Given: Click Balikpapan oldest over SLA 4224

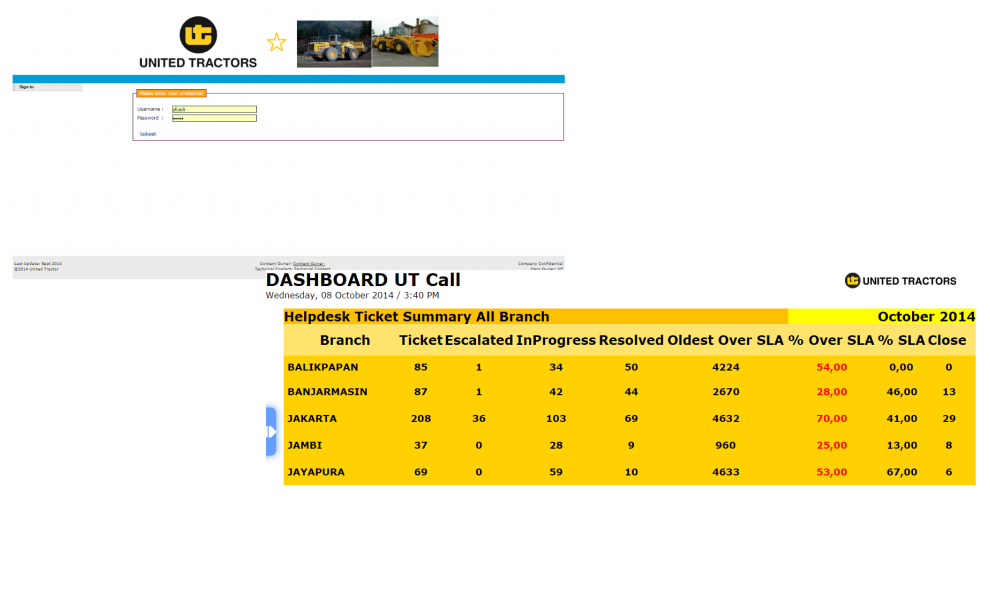Looking at the screenshot, I should 725,367.
